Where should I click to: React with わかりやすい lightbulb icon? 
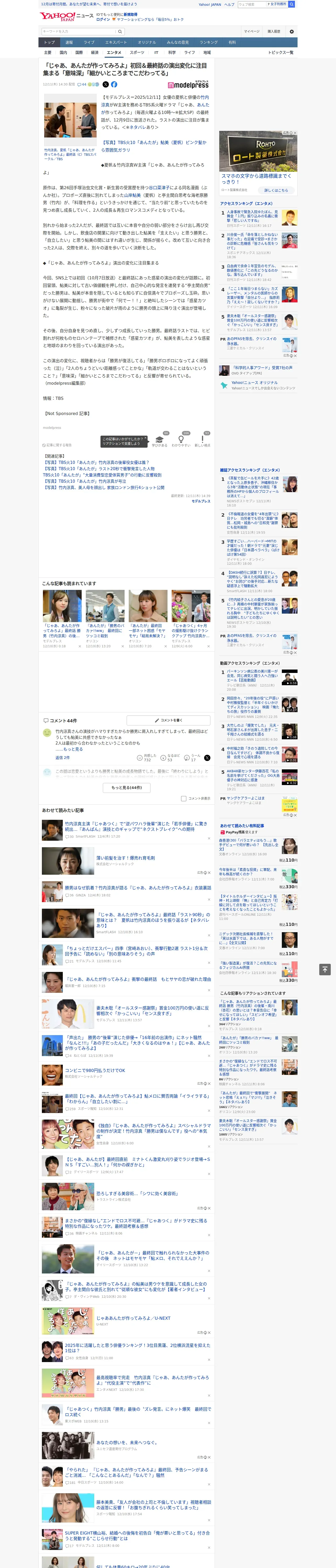pyautogui.click(x=181, y=440)
